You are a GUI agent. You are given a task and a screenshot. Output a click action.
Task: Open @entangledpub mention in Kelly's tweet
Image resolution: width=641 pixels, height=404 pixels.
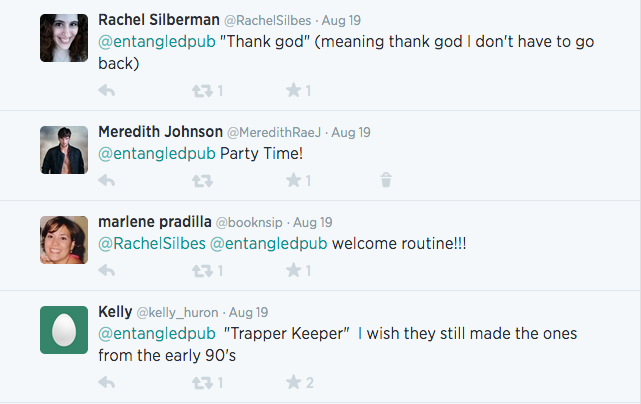tap(157, 332)
